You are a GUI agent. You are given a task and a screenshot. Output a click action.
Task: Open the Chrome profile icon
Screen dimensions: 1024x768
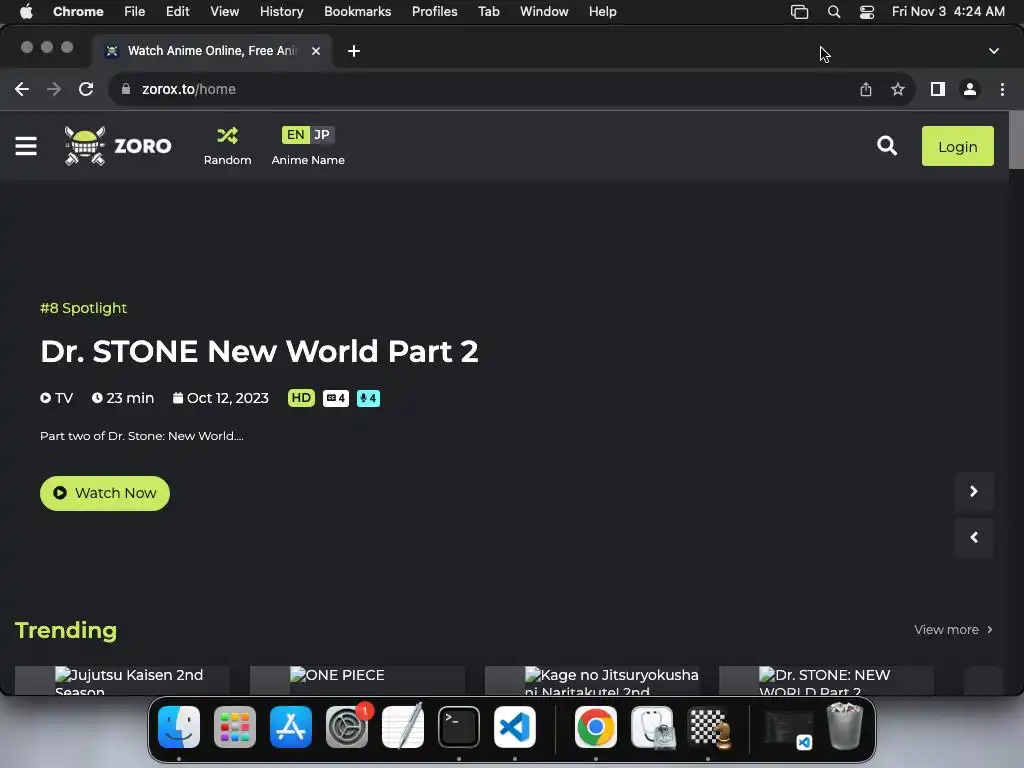[x=970, y=89]
